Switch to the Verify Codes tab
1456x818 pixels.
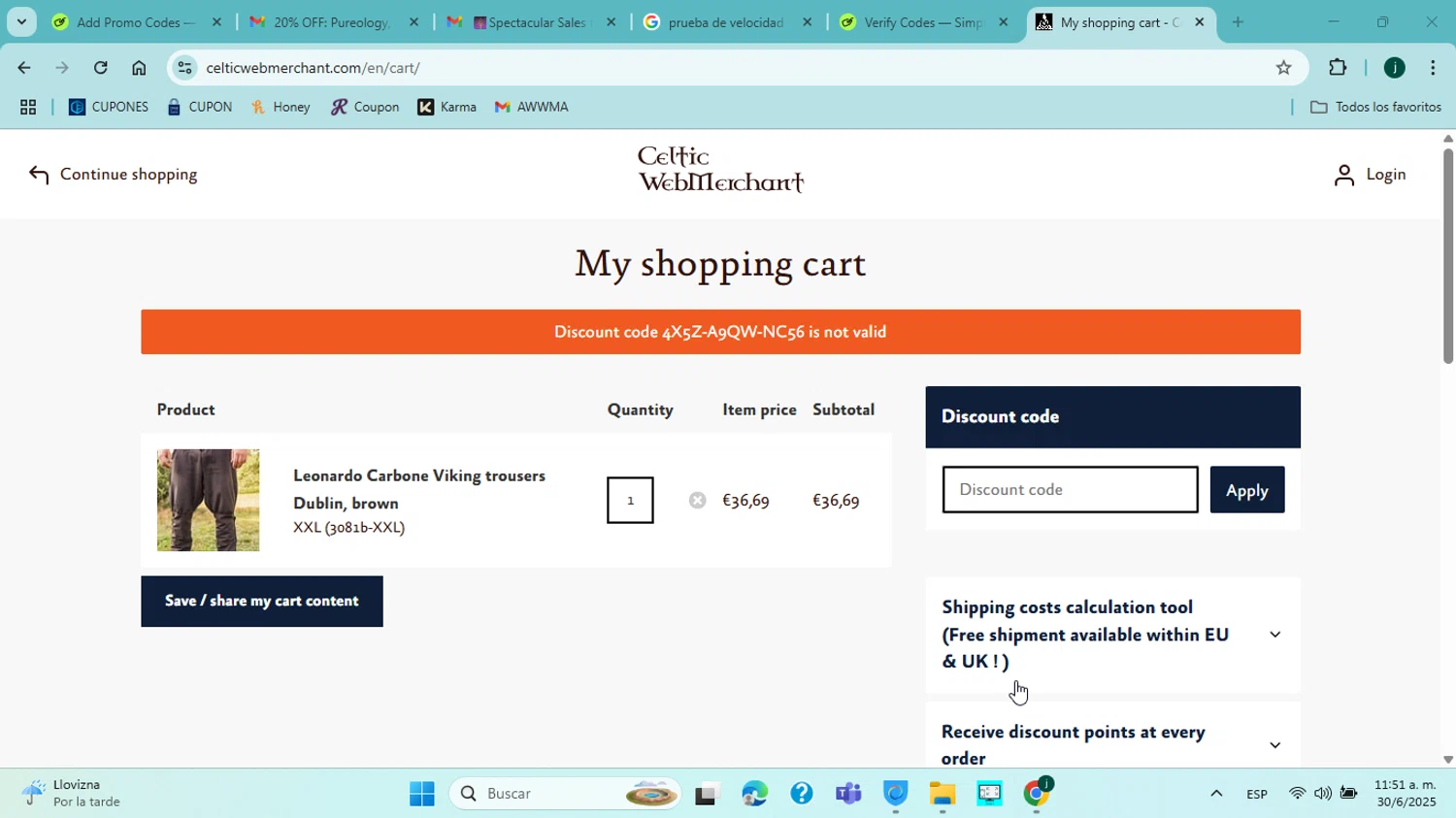point(924,22)
